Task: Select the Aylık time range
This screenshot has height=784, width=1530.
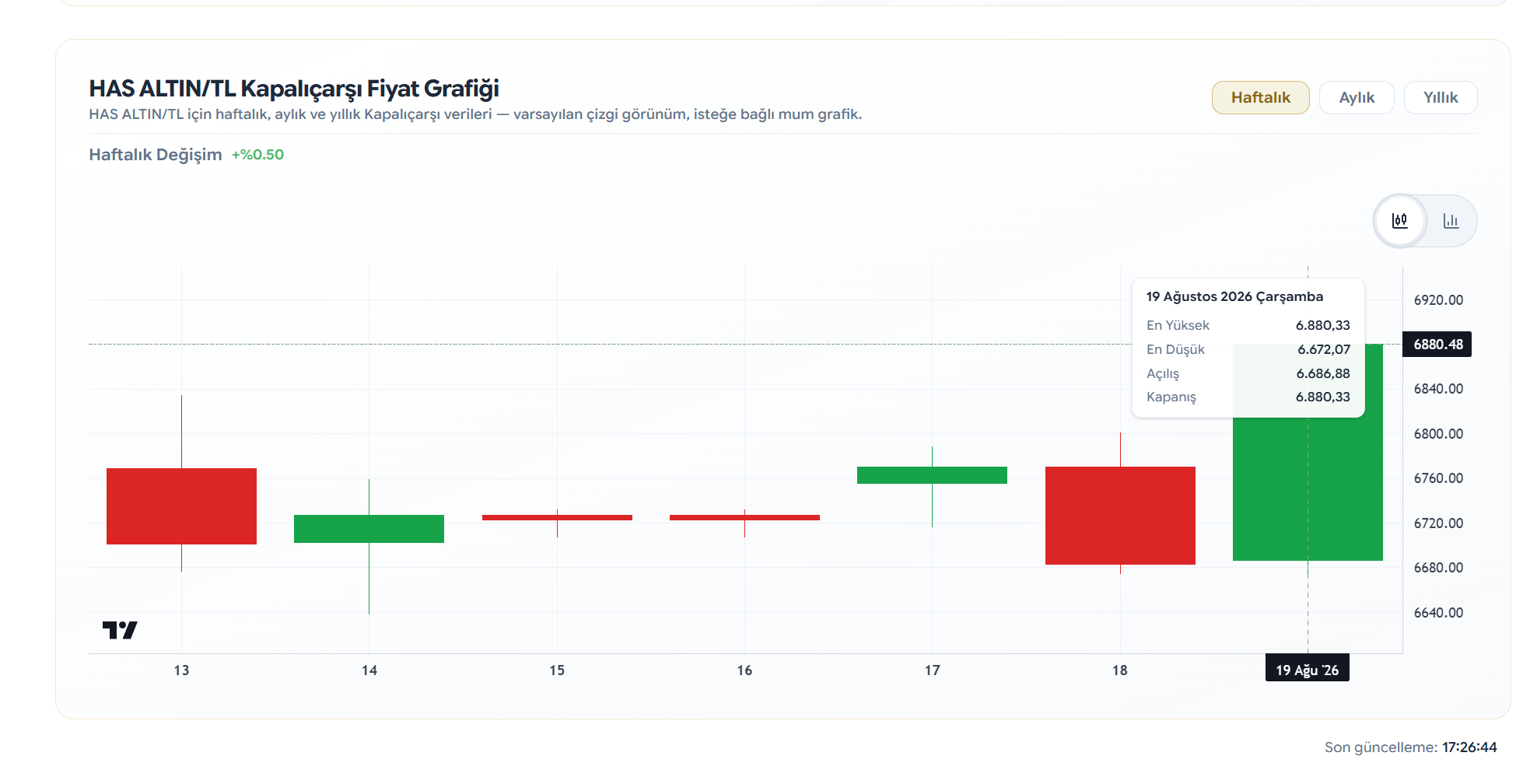Action: coord(1357,97)
